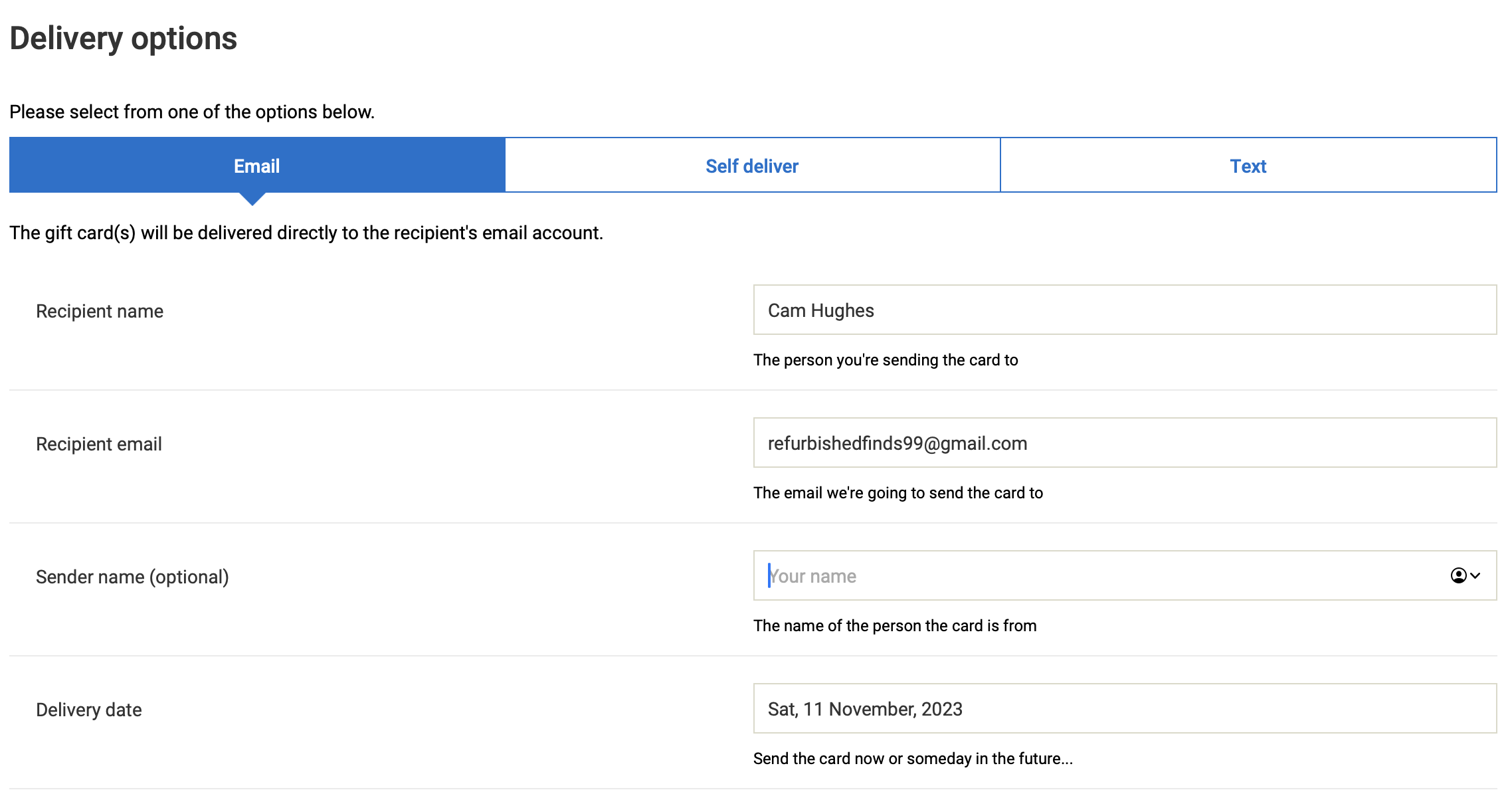The image size is (1512, 792).
Task: Click the contact autofill person icon
Action: coord(1458,575)
